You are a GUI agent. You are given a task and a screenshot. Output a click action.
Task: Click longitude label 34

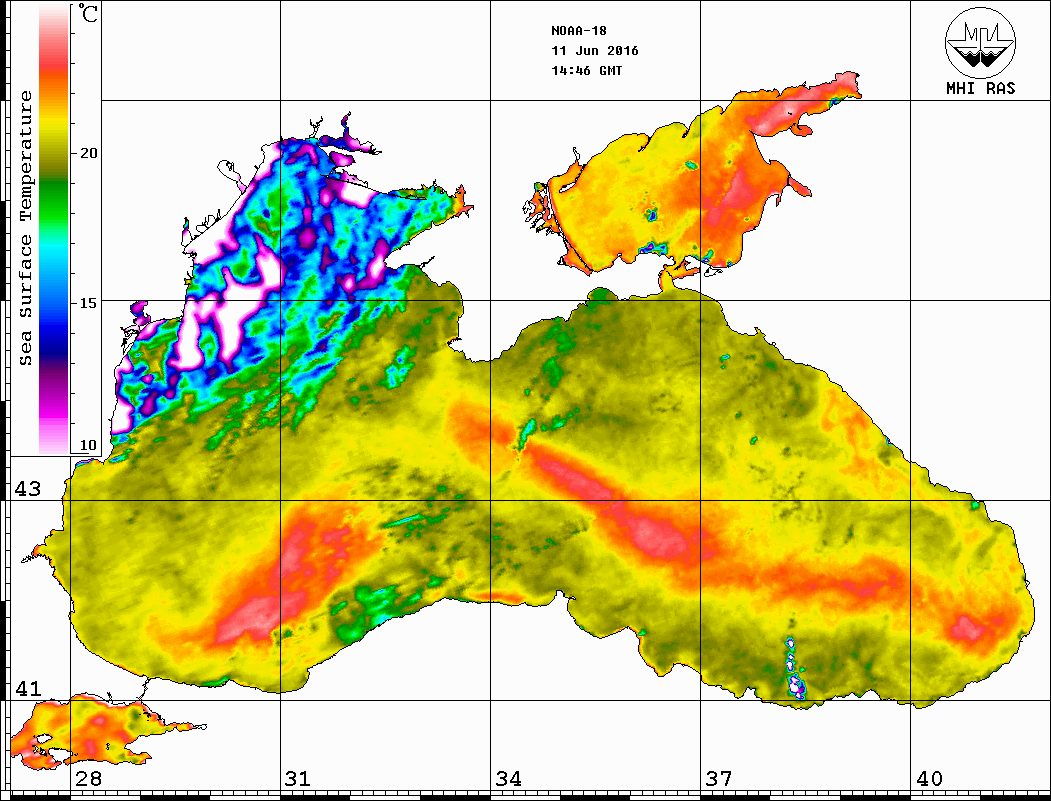pos(508,778)
